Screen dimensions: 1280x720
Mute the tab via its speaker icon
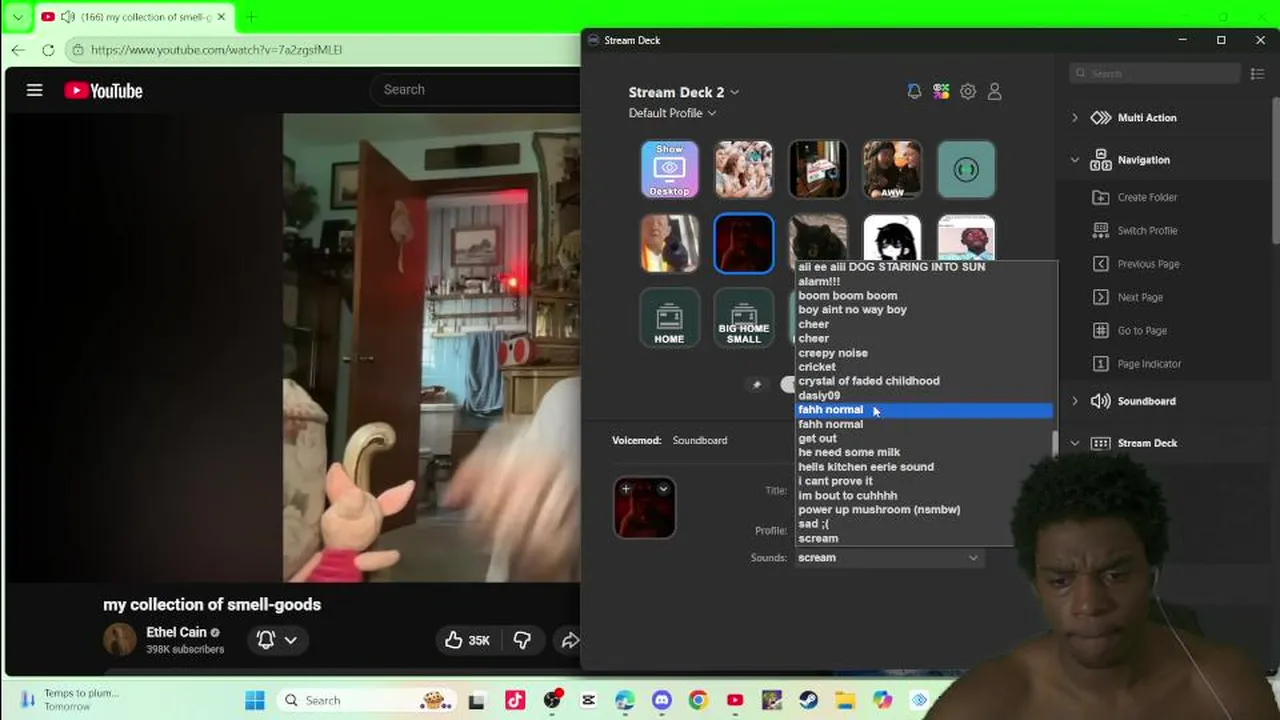(x=67, y=17)
